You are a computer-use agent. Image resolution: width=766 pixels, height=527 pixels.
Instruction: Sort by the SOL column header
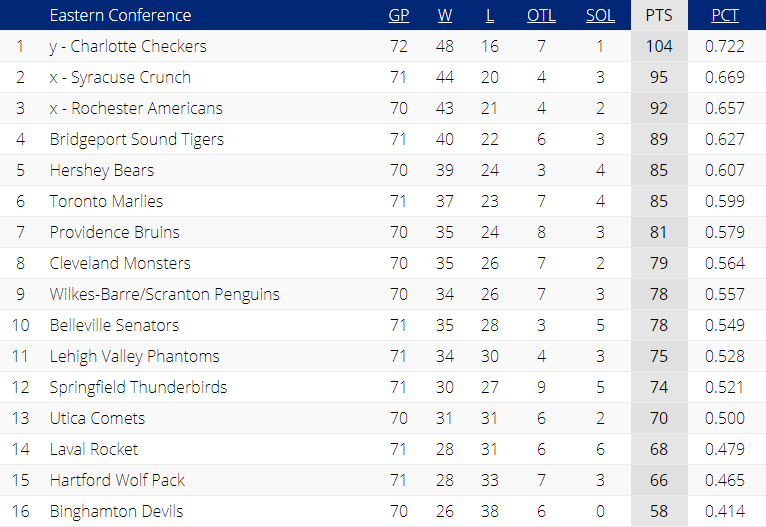point(600,16)
